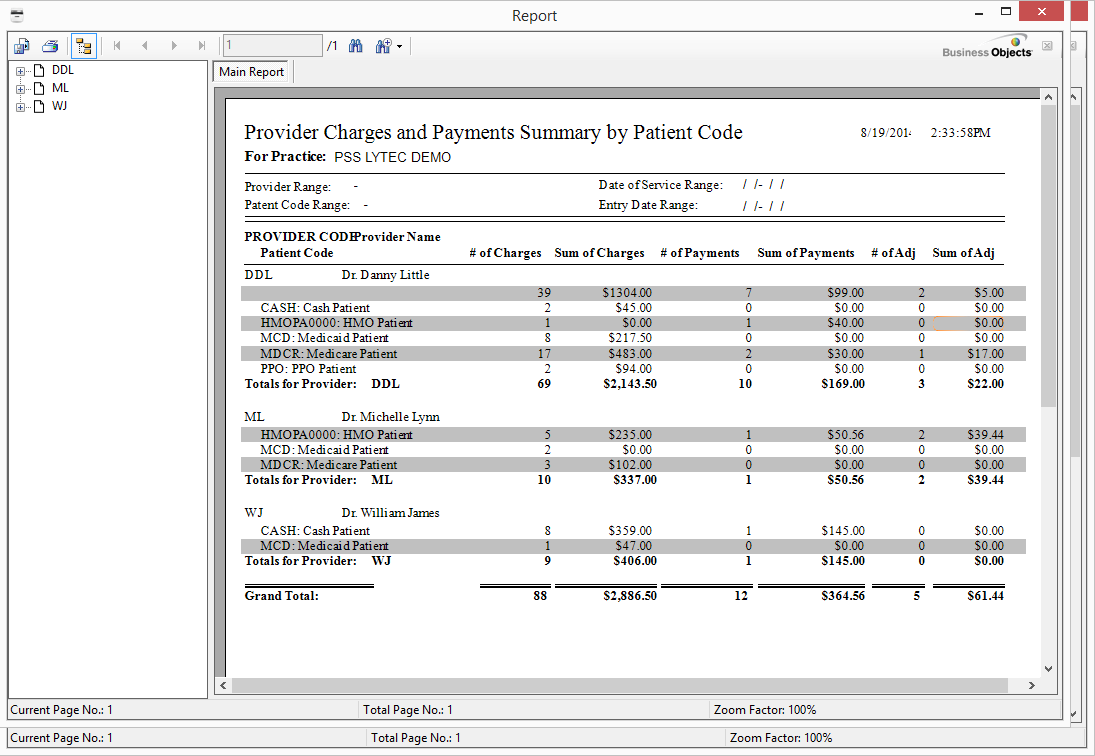Select DDL in the group tree
The width and height of the screenshot is (1095, 756).
tap(62, 70)
